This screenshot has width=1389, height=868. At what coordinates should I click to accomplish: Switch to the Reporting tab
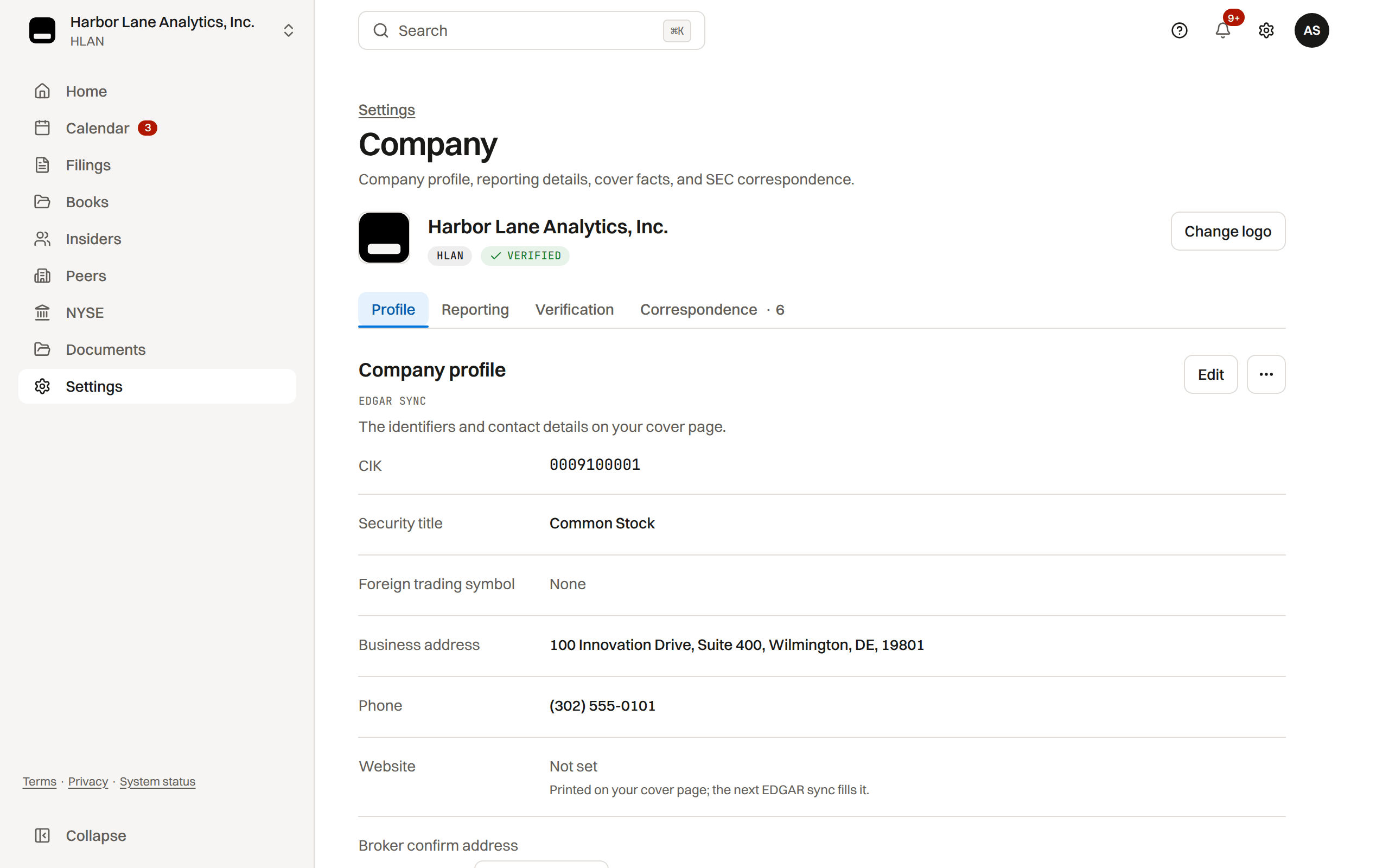point(475,309)
